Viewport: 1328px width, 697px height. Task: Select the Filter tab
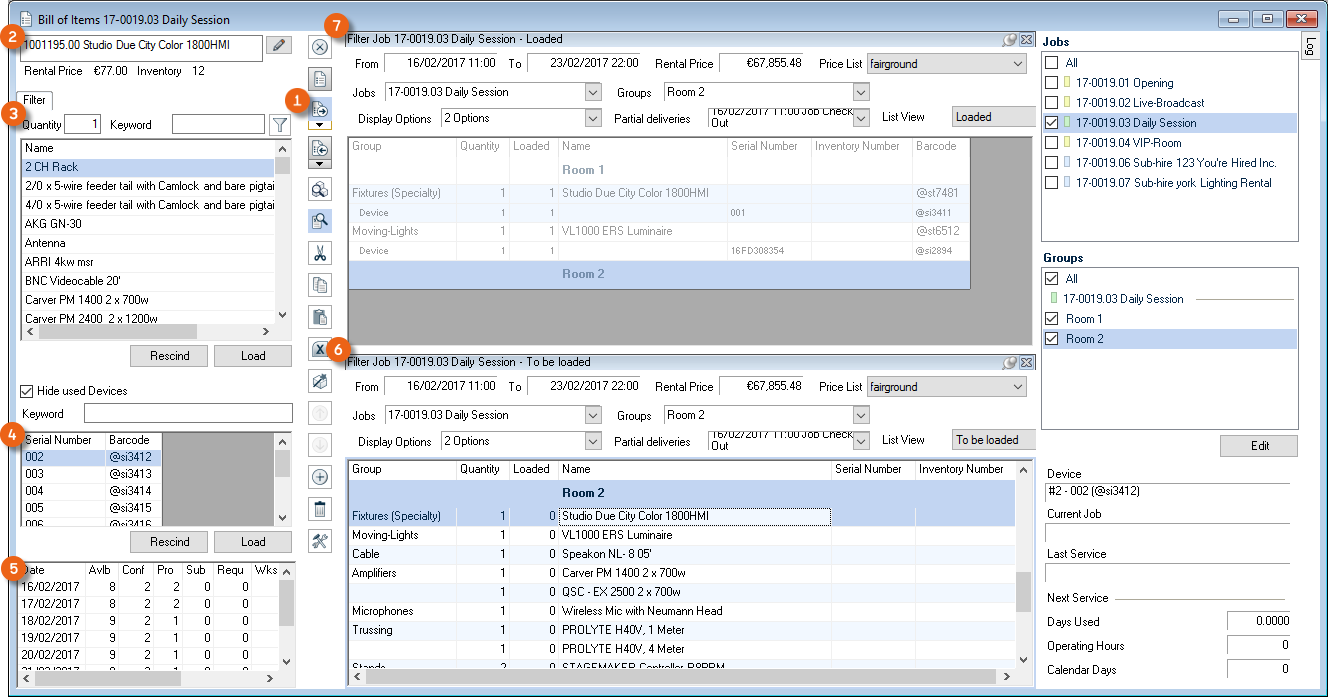click(x=35, y=100)
